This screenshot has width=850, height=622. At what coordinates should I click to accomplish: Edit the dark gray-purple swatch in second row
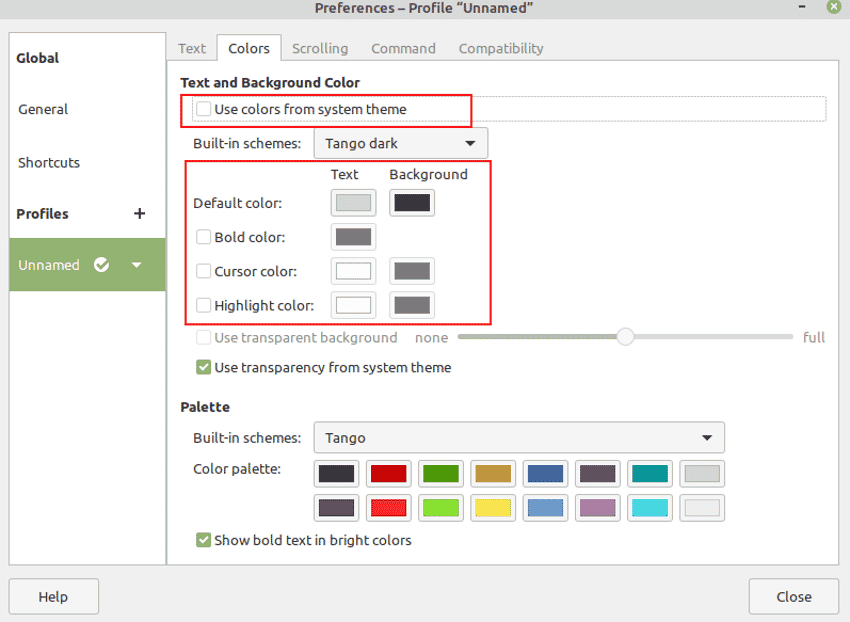[x=337, y=508]
